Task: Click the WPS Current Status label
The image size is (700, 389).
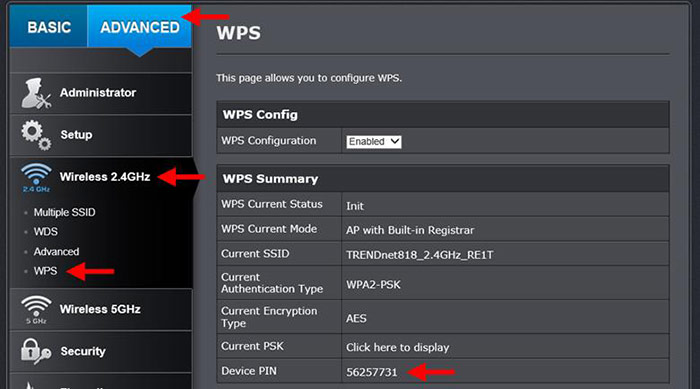Action: [271, 204]
